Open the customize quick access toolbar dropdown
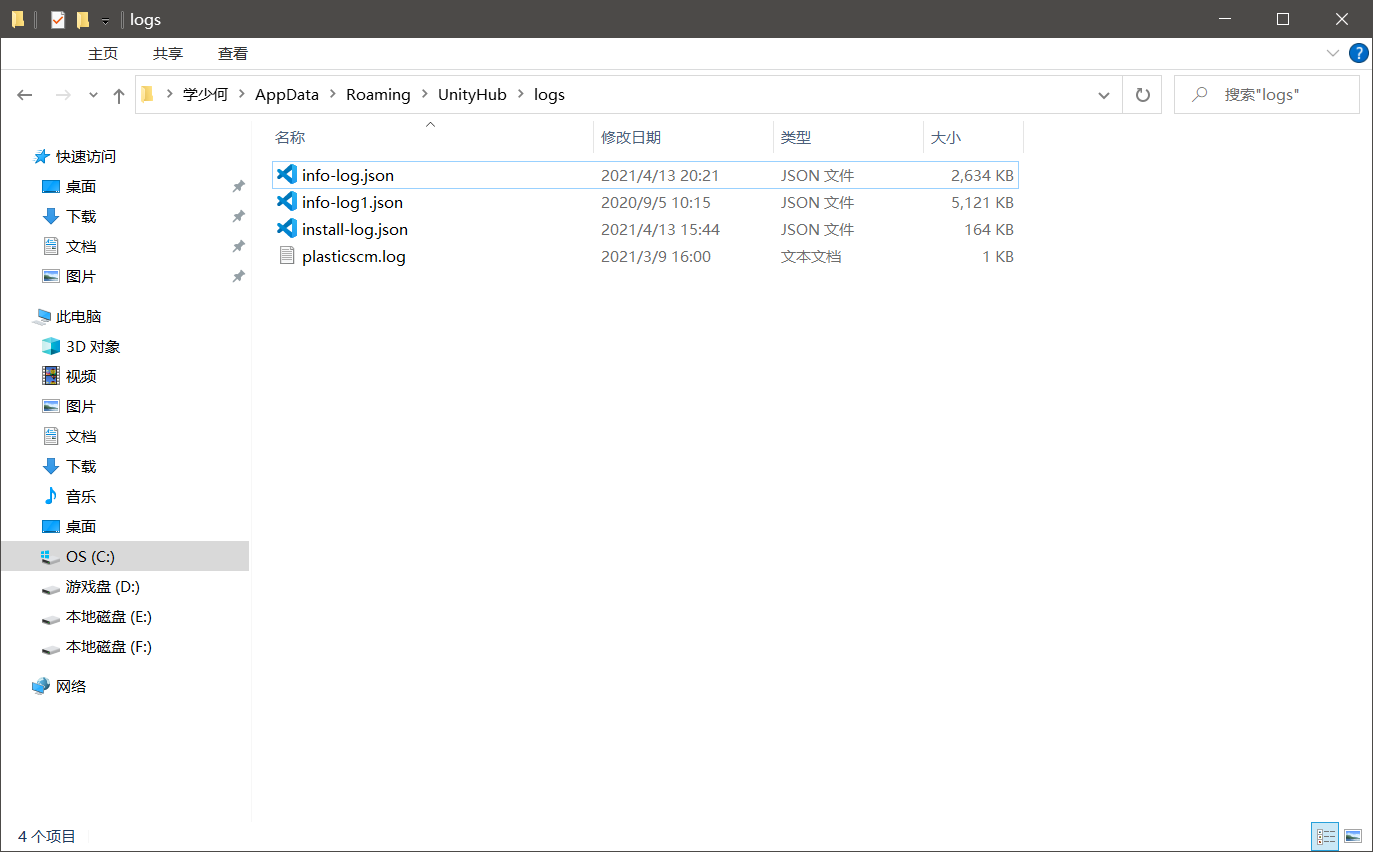The image size is (1373, 852). pyautogui.click(x=105, y=20)
